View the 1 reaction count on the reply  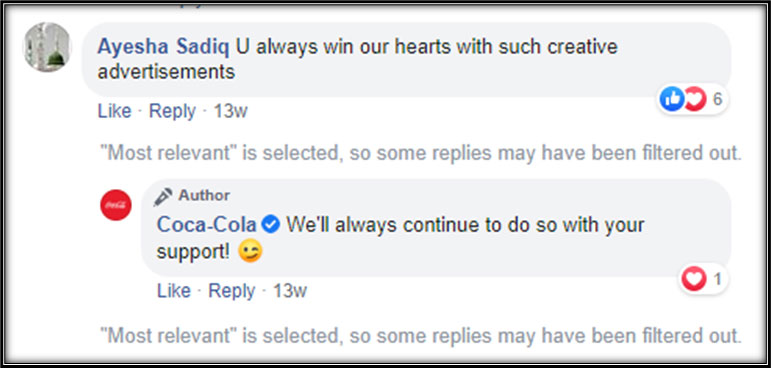click(717, 279)
